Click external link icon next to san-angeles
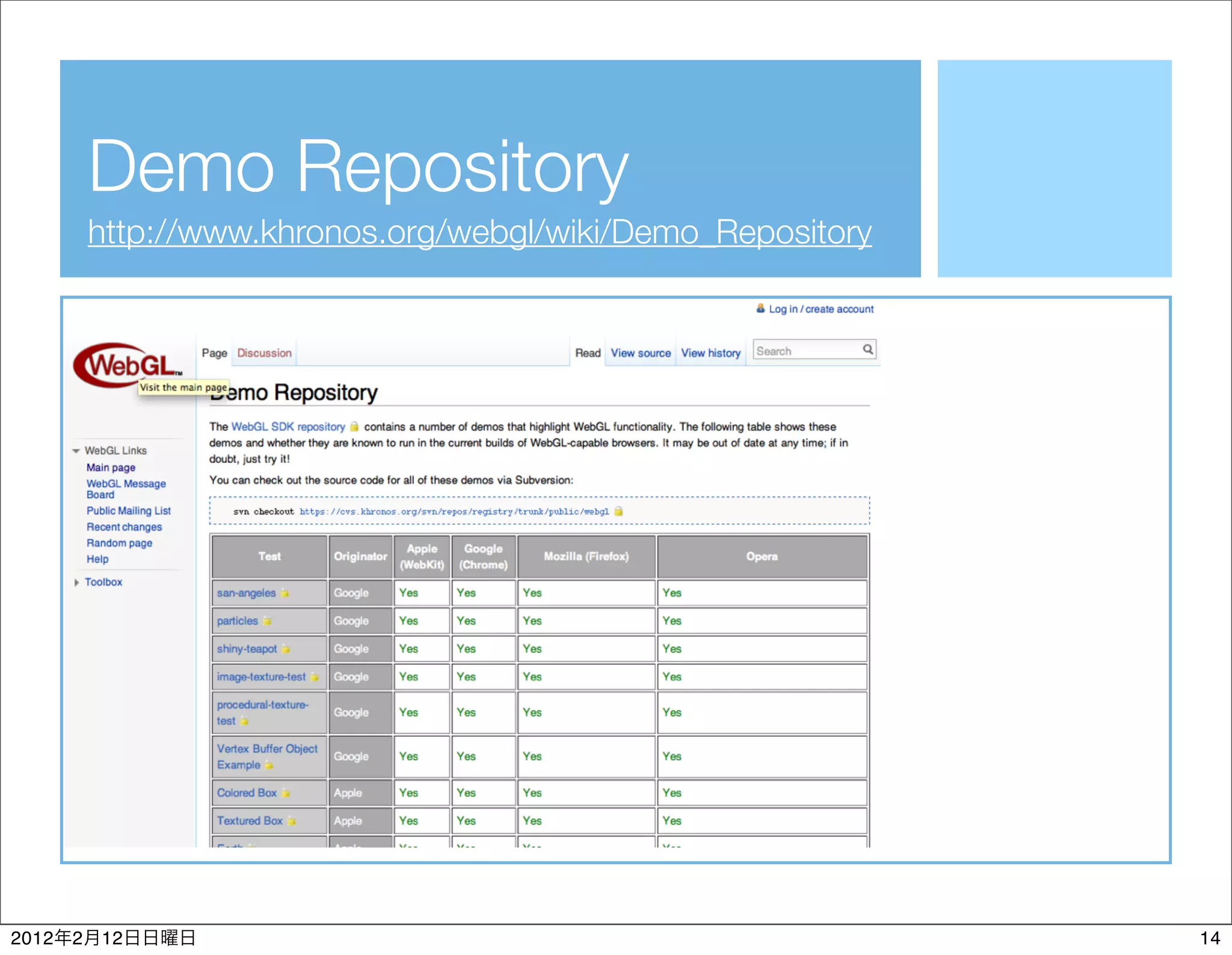The height and width of the screenshot is (955, 1232). (285, 593)
